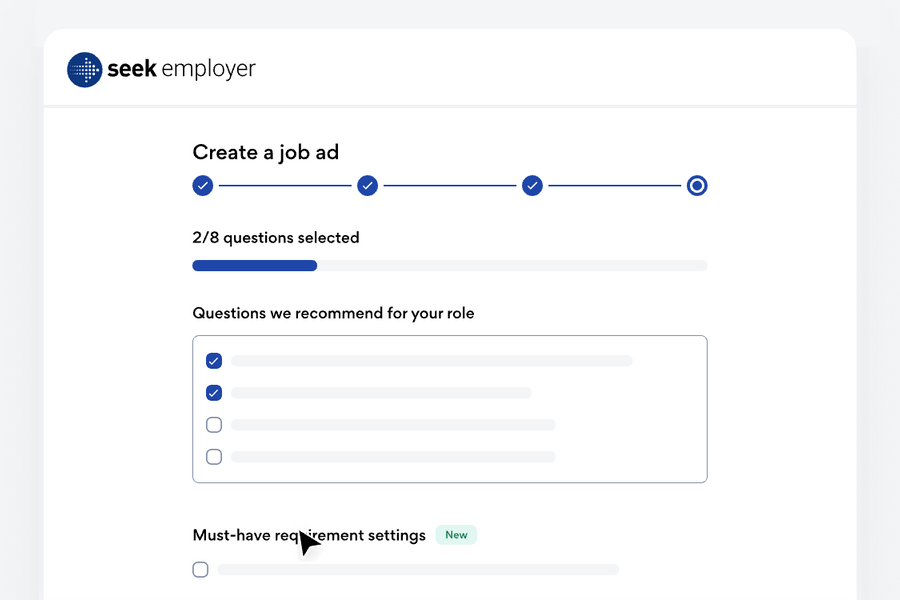This screenshot has width=900, height=600.
Task: Click the '2/8 questions selected' text
Action: click(x=276, y=238)
